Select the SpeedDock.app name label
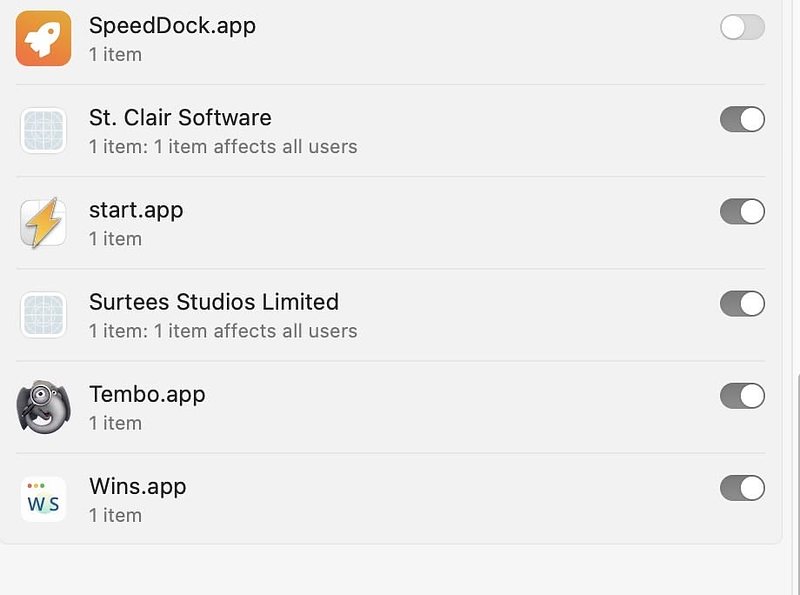800x595 pixels. click(172, 26)
